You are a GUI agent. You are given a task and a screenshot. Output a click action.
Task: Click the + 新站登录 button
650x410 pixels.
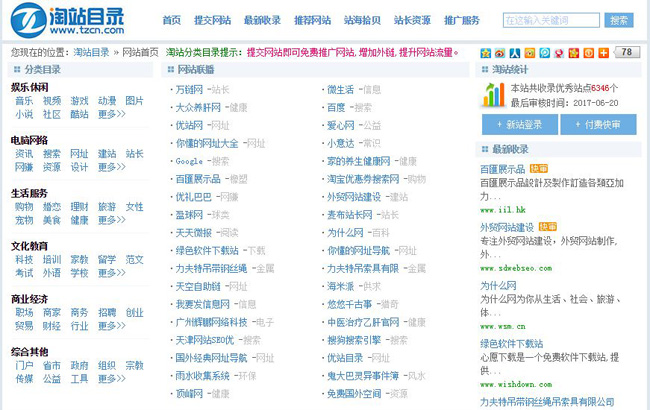pos(518,124)
